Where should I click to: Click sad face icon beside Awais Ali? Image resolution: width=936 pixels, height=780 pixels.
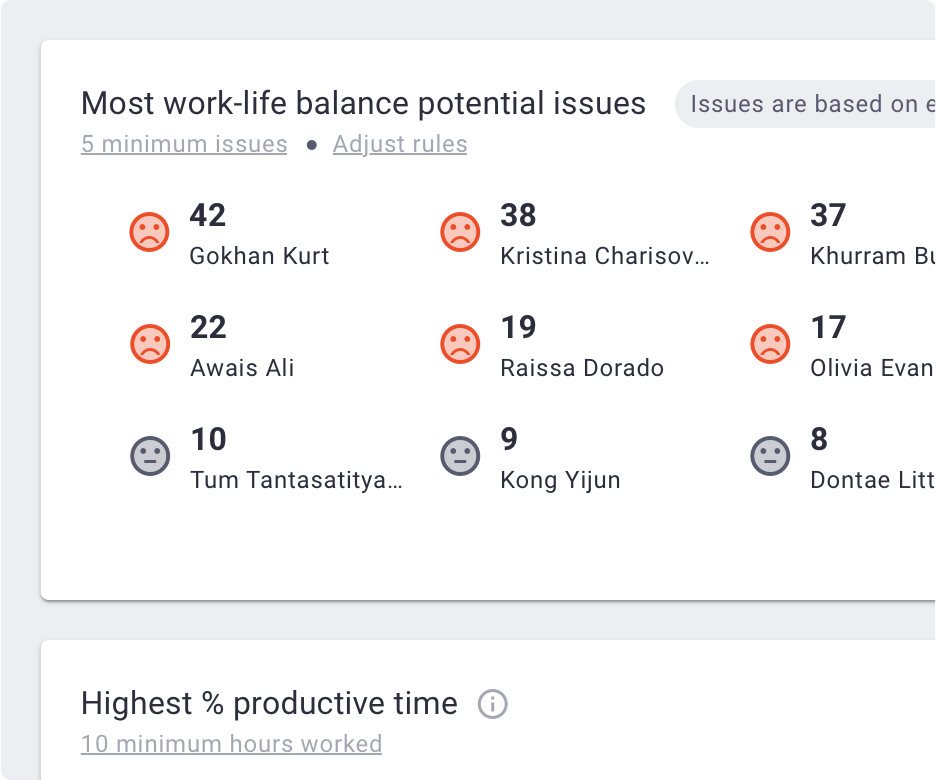149,344
